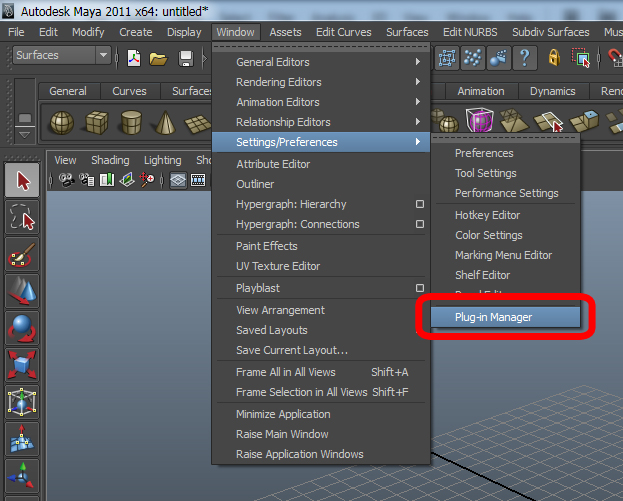
Task: Open the File menu
Action: click(x=16, y=32)
